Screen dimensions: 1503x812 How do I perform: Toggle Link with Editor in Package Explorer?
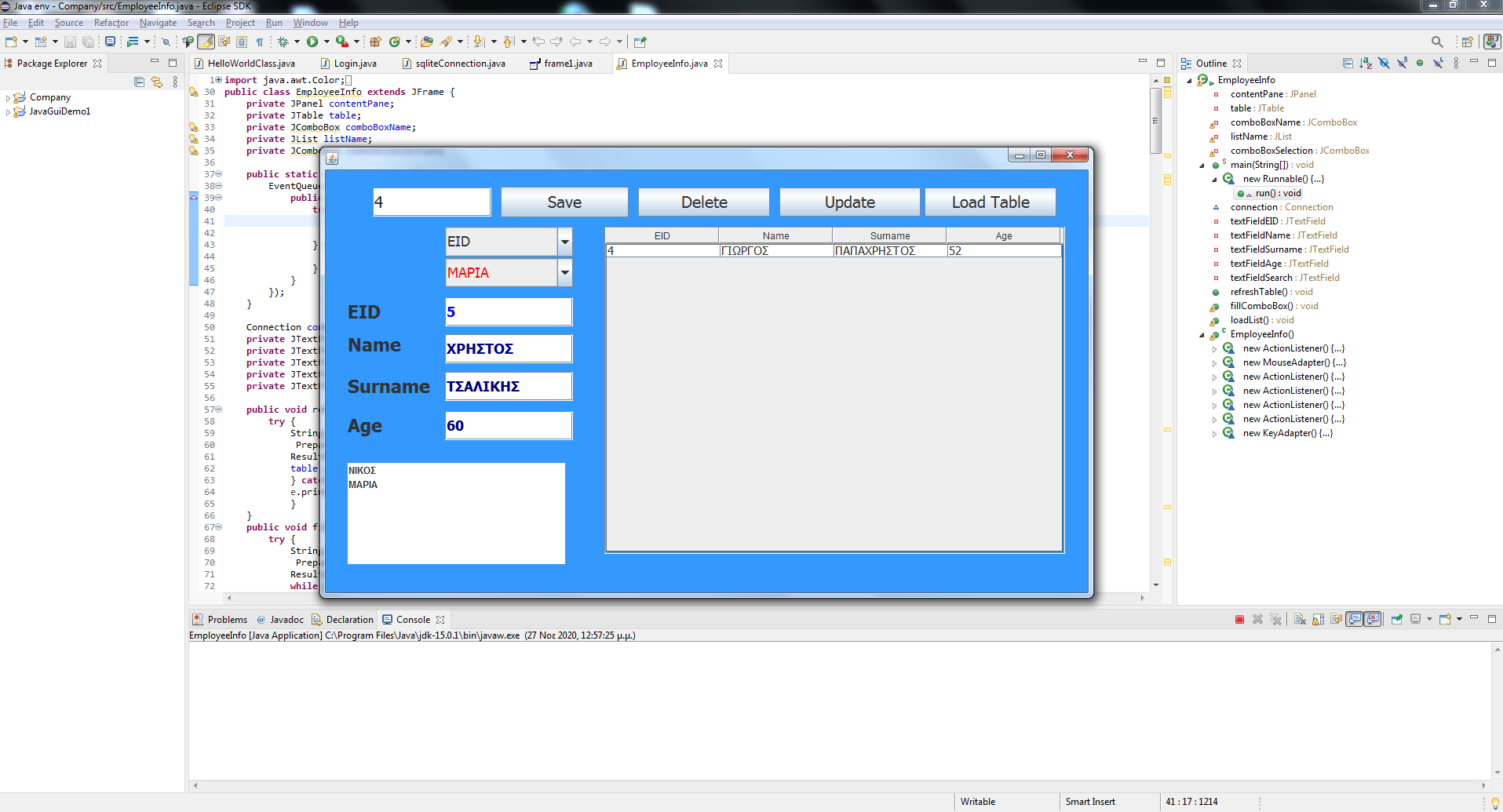(x=157, y=82)
